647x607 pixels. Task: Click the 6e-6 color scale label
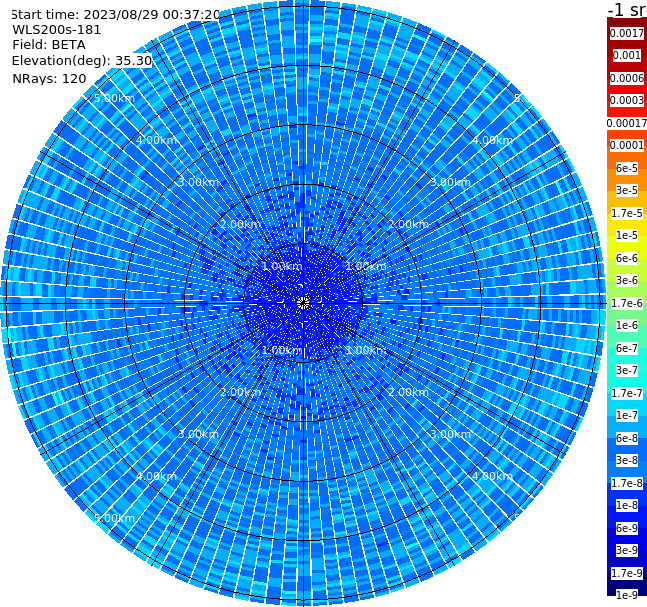[626, 258]
